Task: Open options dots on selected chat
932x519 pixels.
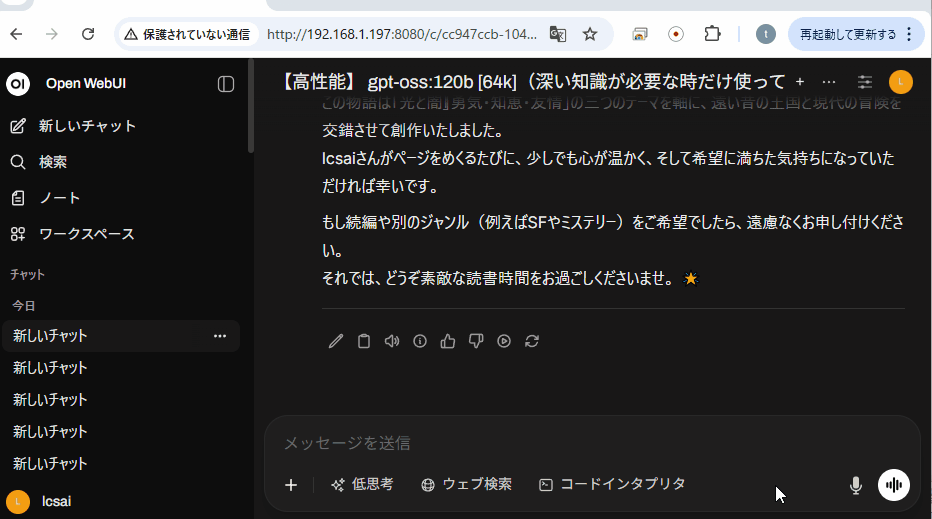Action: pos(220,336)
